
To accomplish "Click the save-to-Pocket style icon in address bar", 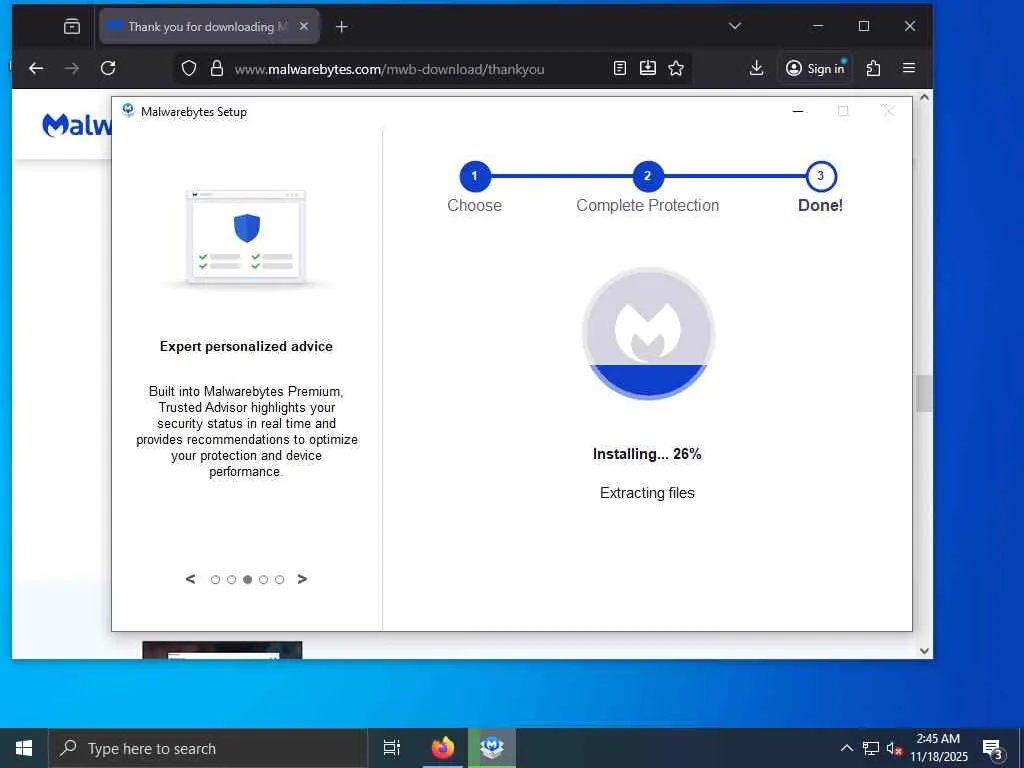I will [x=648, y=68].
